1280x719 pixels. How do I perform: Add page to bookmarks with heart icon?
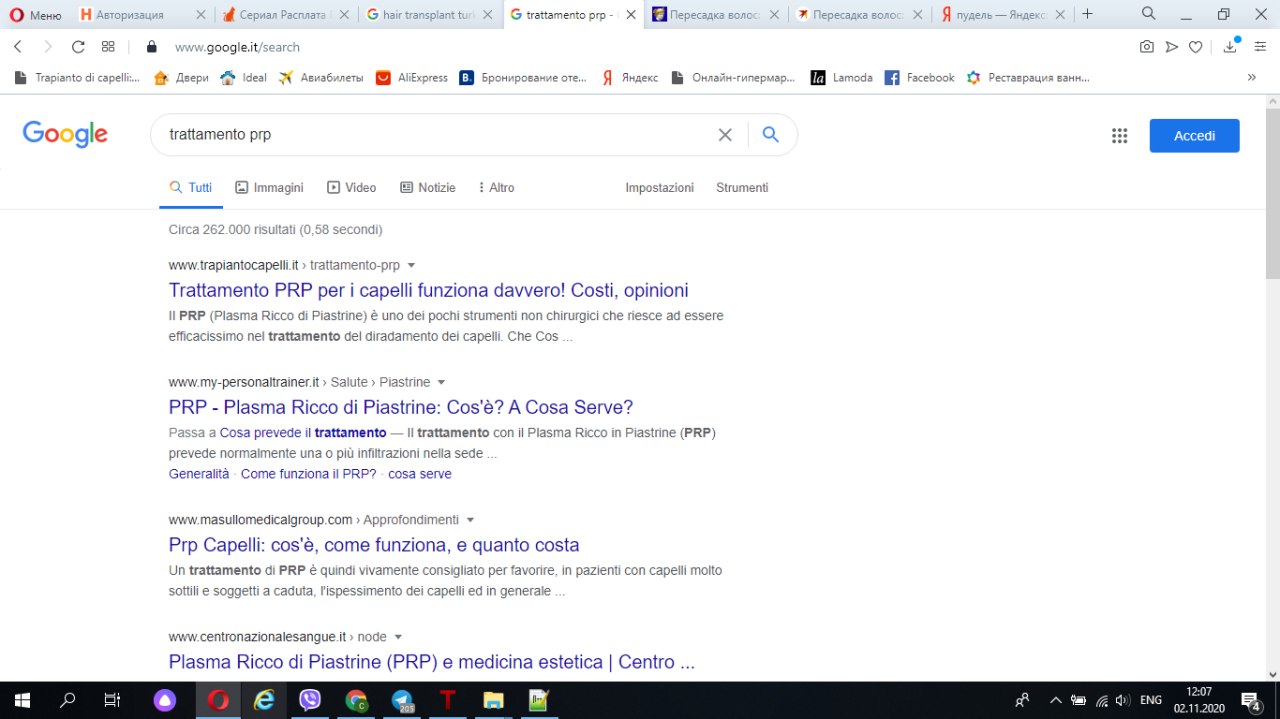pyautogui.click(x=1195, y=47)
